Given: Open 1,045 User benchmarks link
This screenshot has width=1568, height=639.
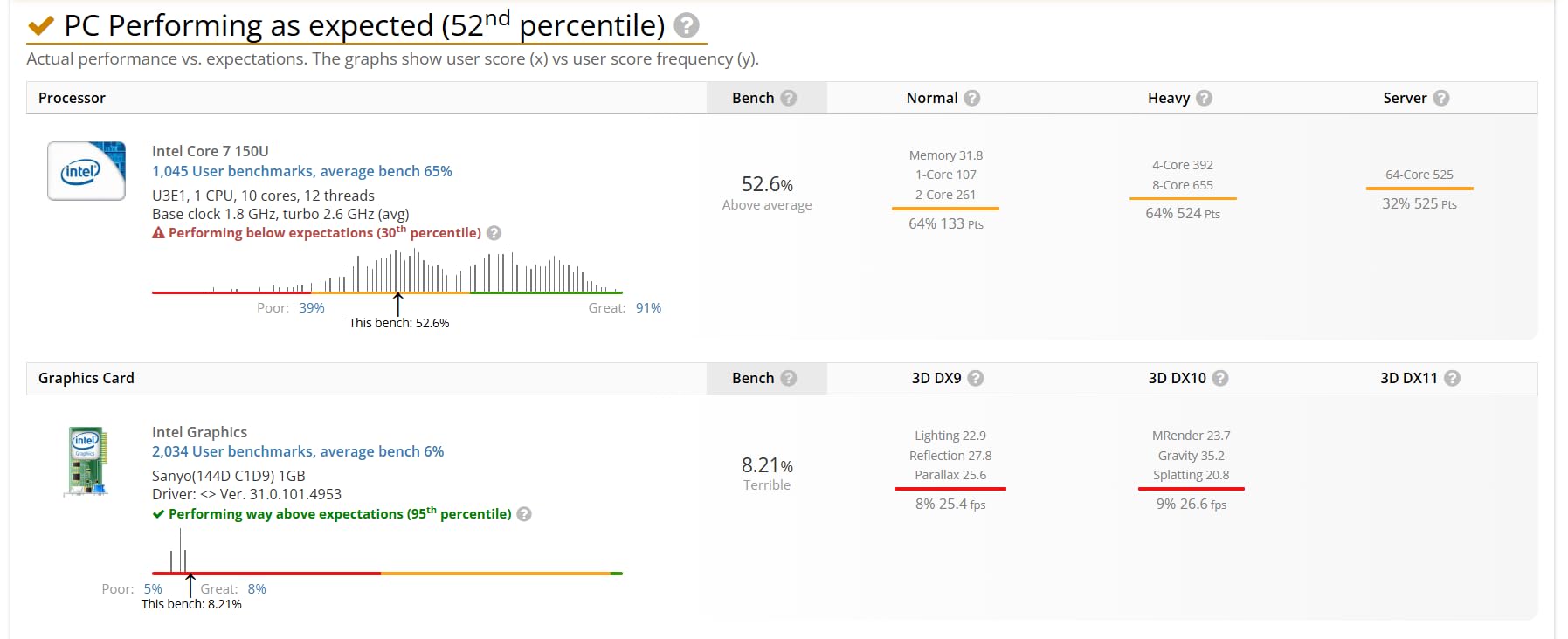Looking at the screenshot, I should tap(302, 171).
